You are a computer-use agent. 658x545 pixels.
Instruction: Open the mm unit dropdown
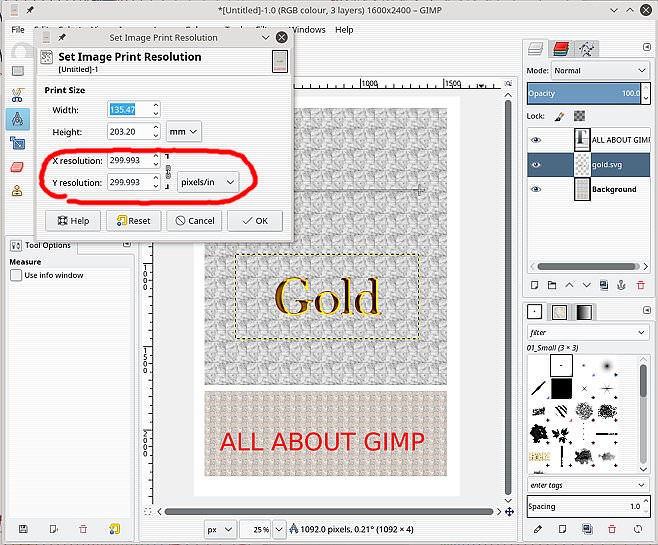point(183,132)
